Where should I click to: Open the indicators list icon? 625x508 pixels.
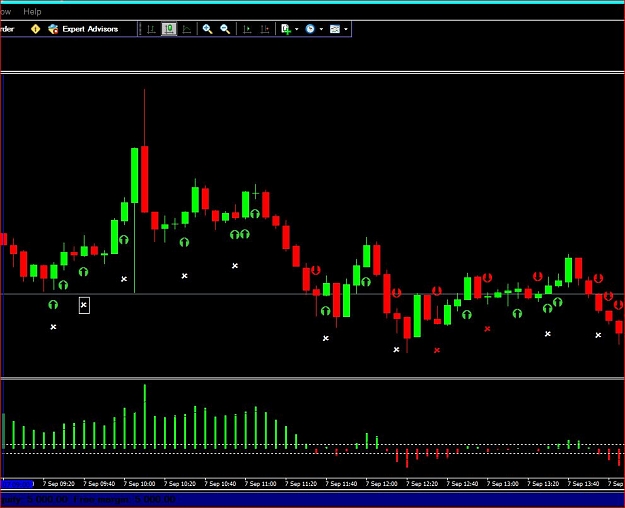click(286, 29)
